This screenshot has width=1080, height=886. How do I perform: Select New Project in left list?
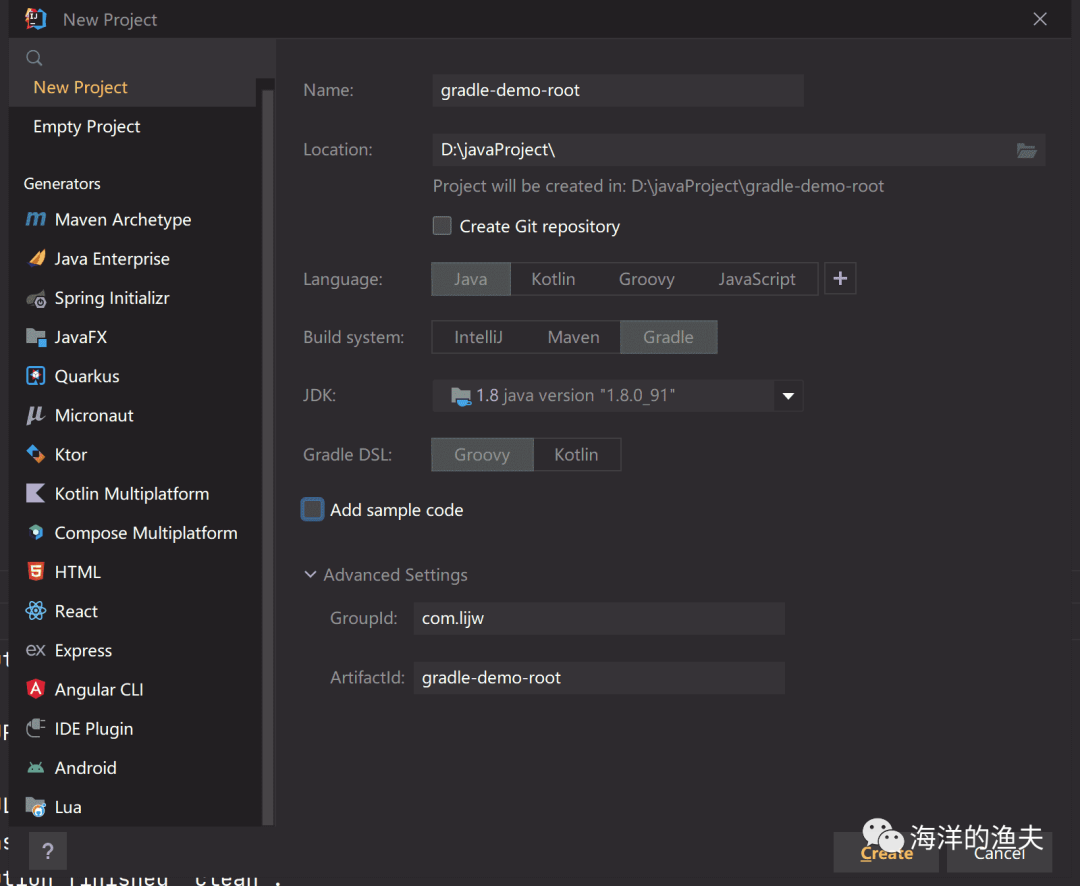(132, 87)
